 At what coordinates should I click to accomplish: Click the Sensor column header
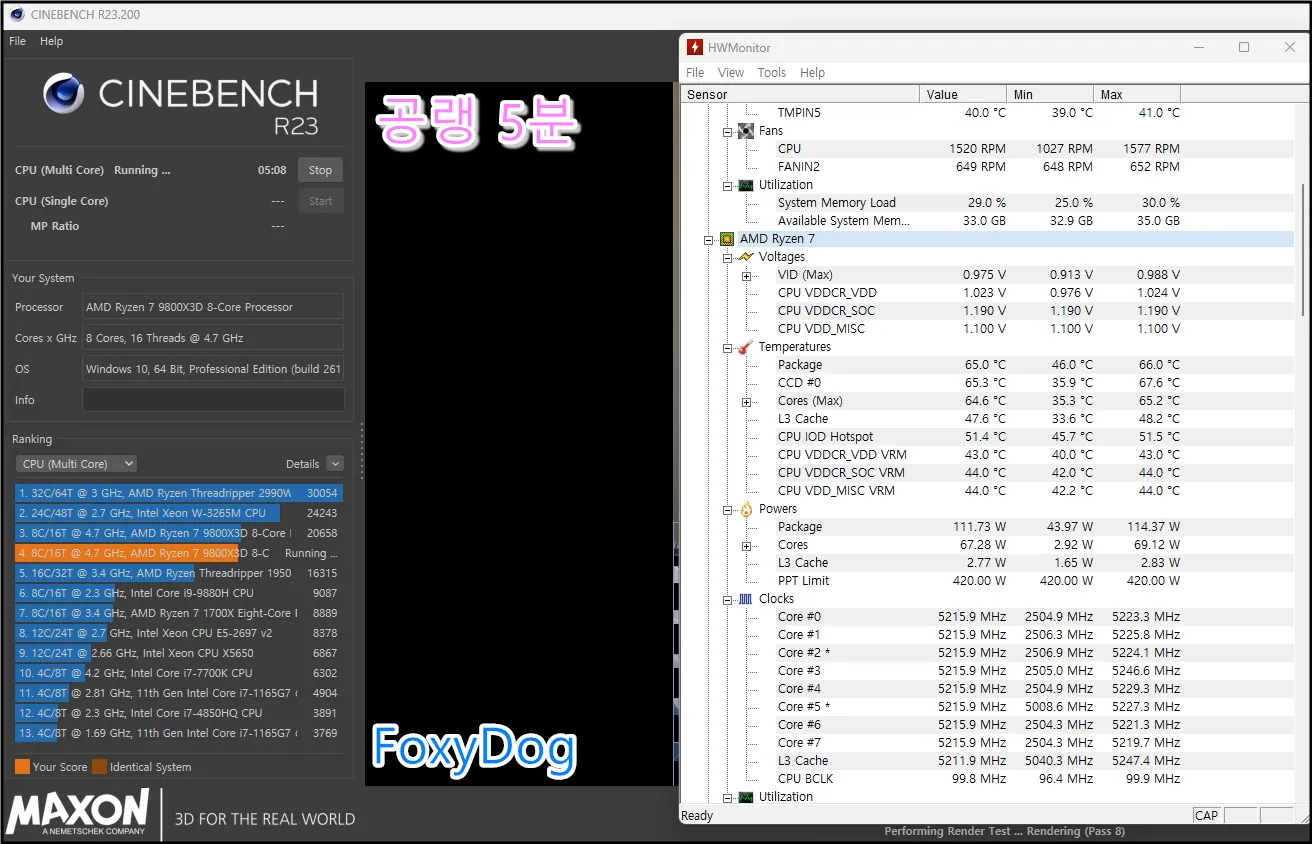click(800, 94)
